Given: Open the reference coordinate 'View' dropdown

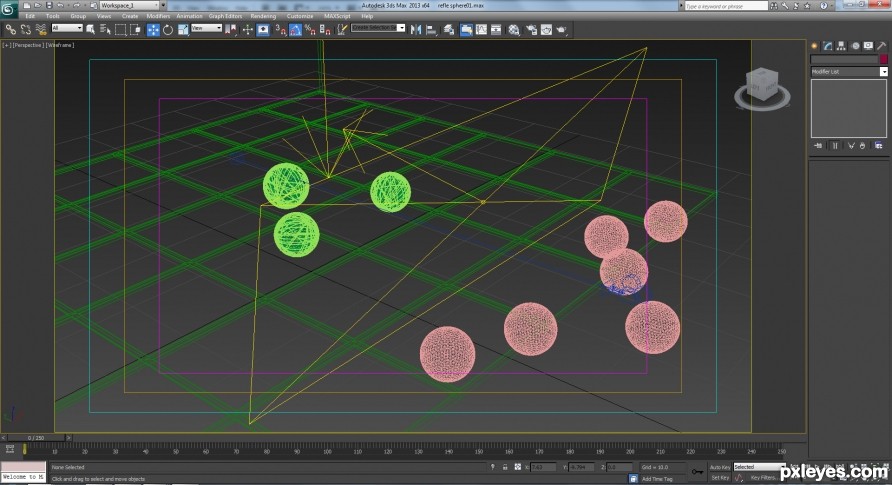Looking at the screenshot, I should coord(206,28).
